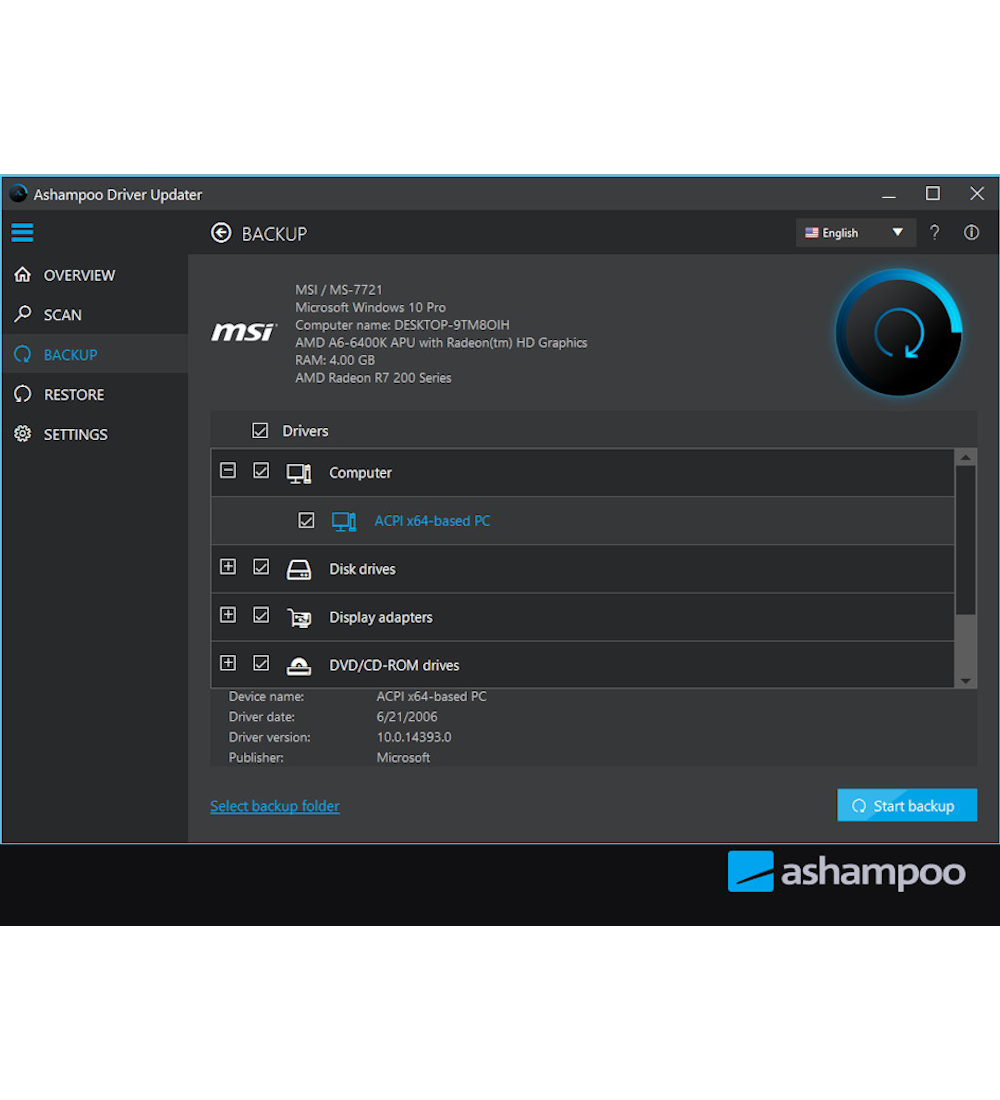Viewport: 1000px width, 1100px height.
Task: Collapse the Computer category
Action: [228, 471]
